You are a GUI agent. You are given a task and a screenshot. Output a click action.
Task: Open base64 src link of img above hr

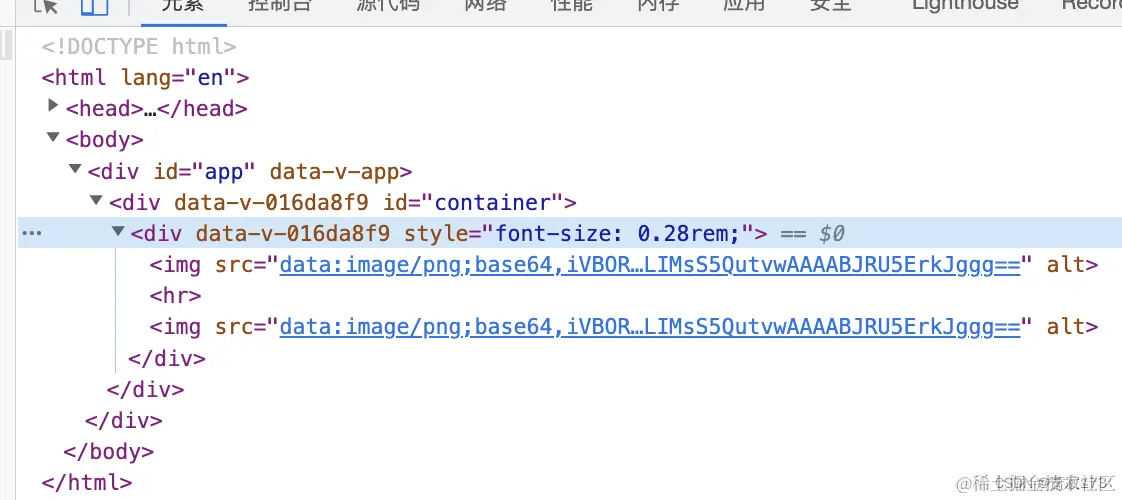coord(649,265)
